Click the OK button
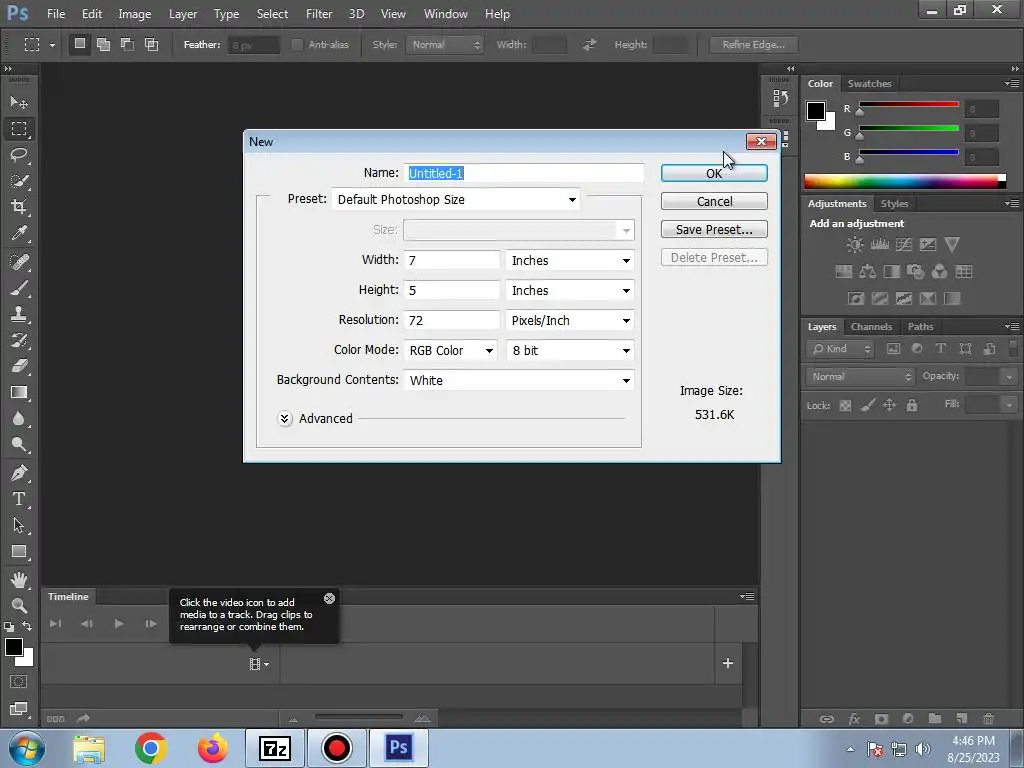Image resolution: width=1024 pixels, height=768 pixels. tap(714, 173)
